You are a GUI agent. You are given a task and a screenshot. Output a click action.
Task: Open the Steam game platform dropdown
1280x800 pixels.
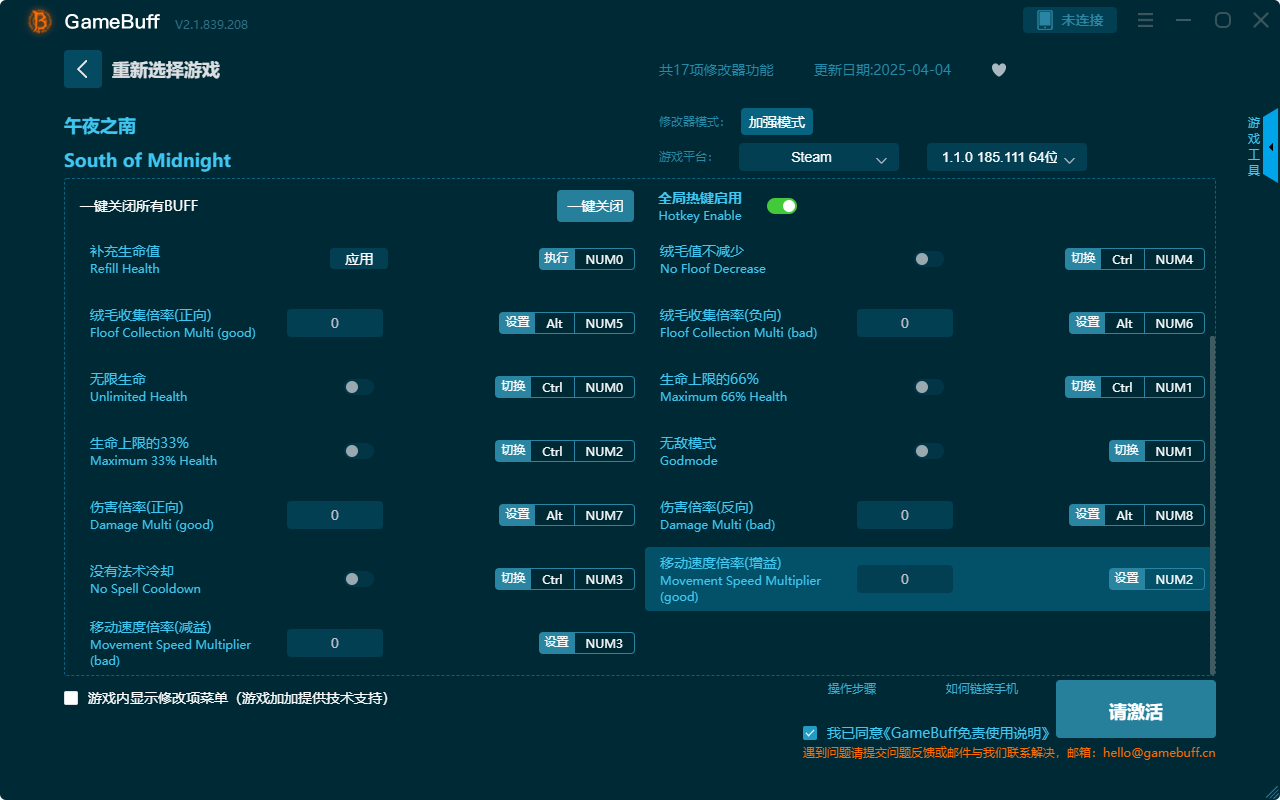click(818, 157)
